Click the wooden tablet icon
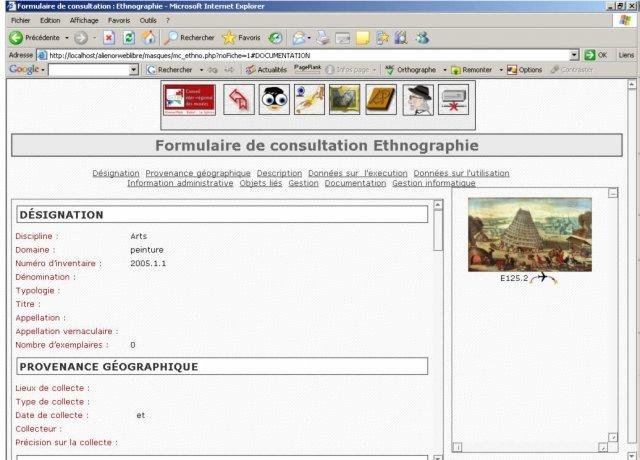 coord(381,100)
